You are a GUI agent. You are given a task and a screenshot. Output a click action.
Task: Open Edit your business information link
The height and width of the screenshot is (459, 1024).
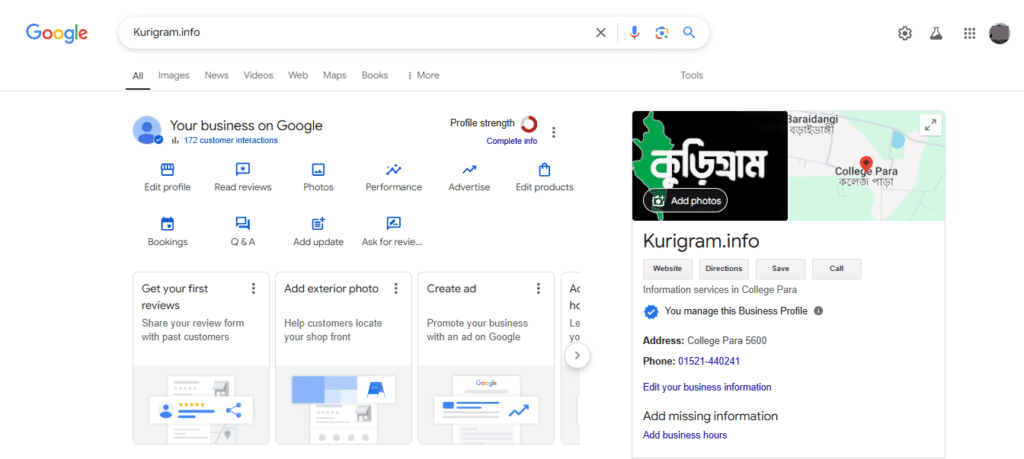coord(707,387)
